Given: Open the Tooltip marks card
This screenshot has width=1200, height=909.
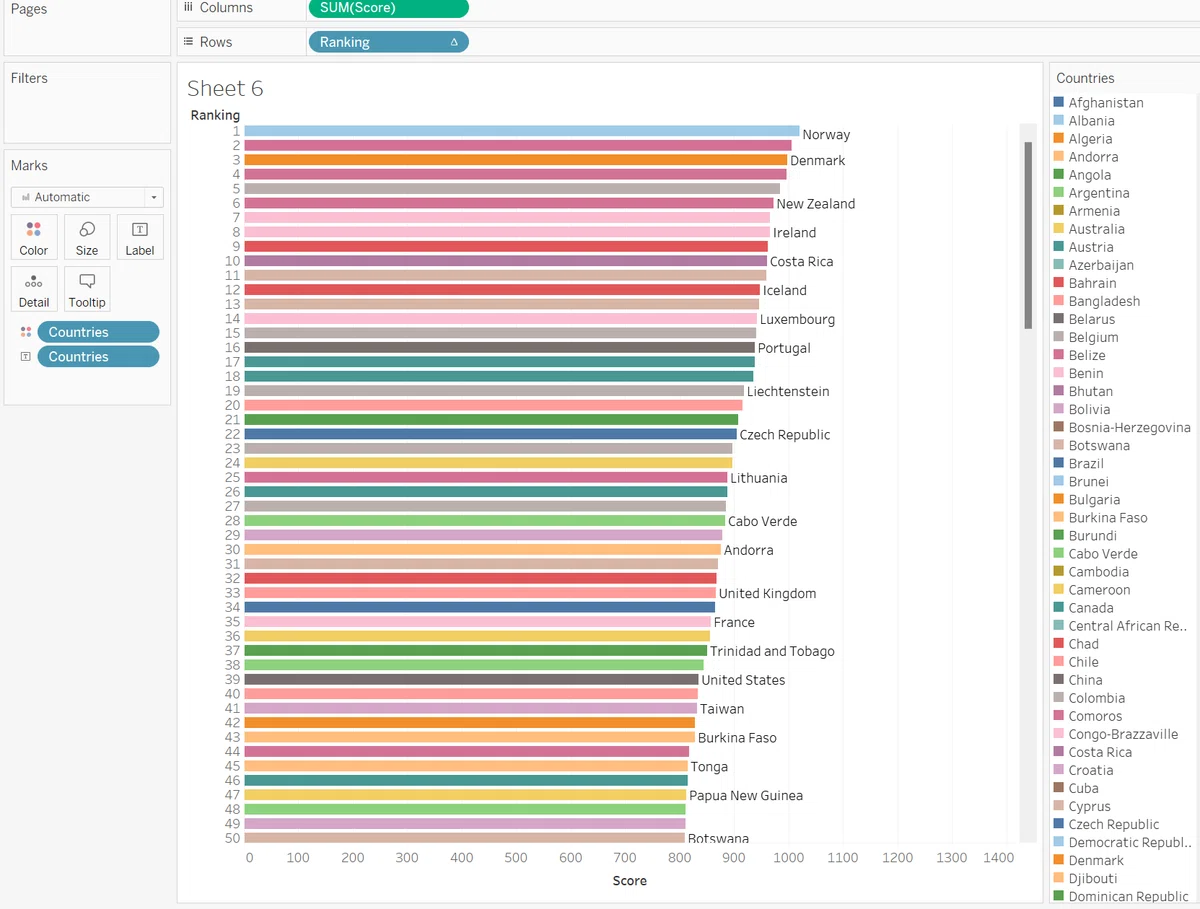Looking at the screenshot, I should pyautogui.click(x=87, y=290).
